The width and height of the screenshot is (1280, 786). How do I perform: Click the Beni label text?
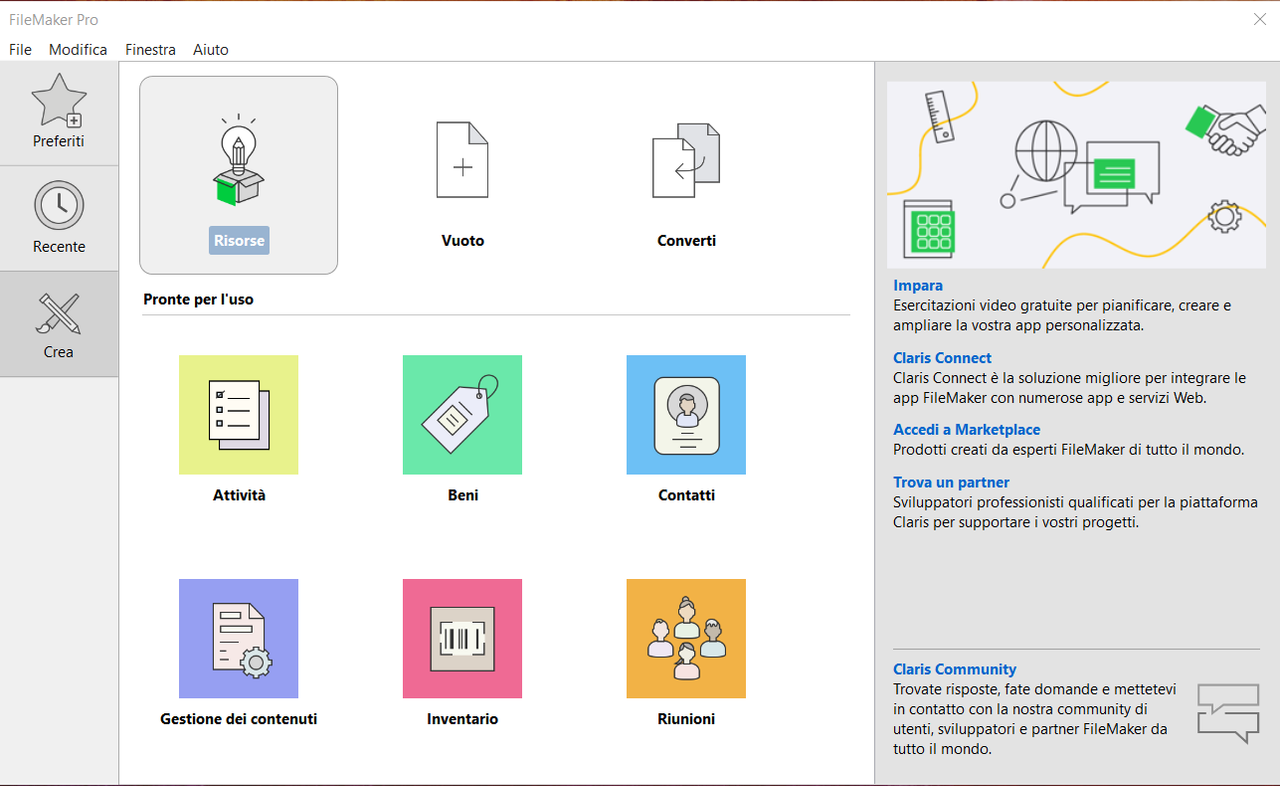point(463,495)
